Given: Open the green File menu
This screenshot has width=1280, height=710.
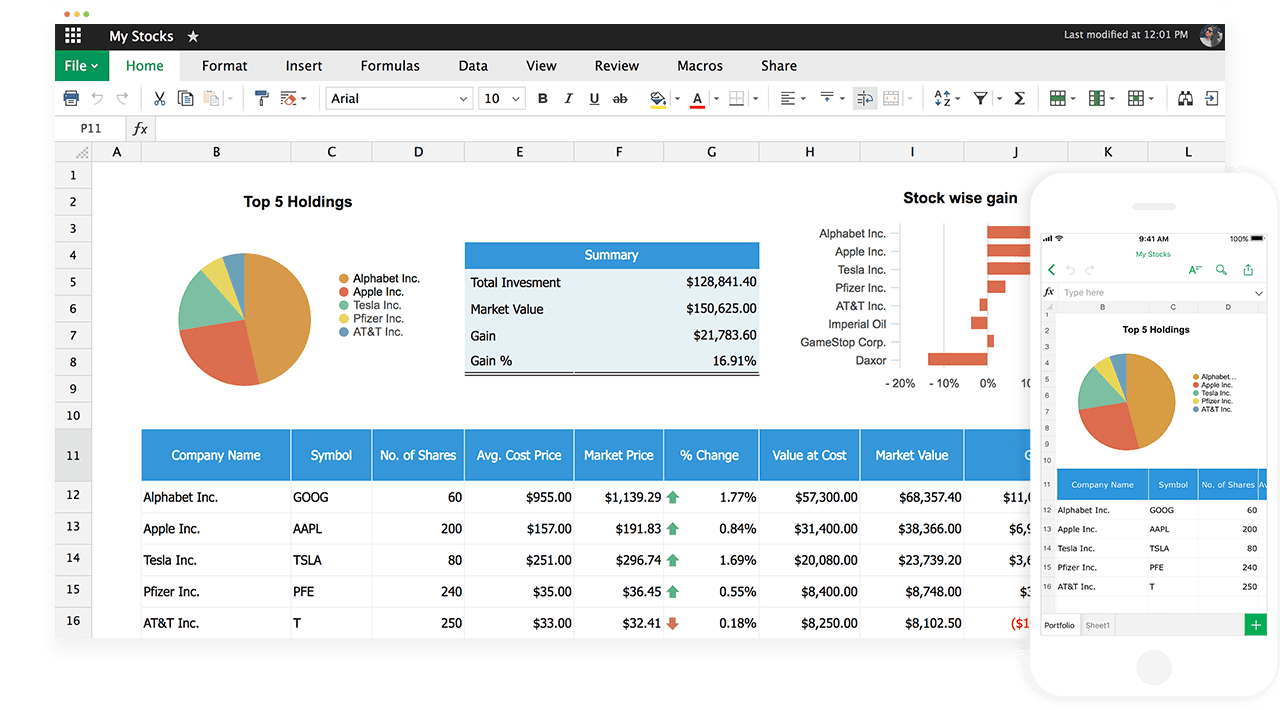Looking at the screenshot, I should (81, 66).
